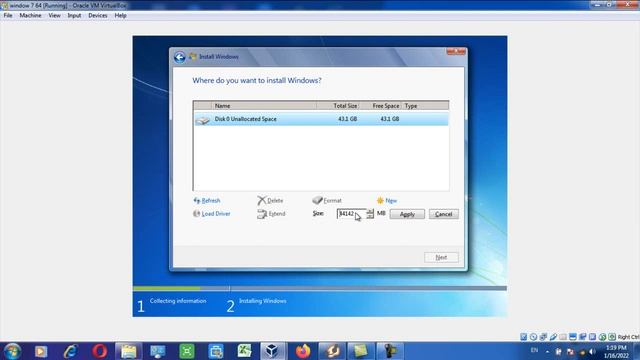Click the hard disk activity status icon

[x=524, y=337]
